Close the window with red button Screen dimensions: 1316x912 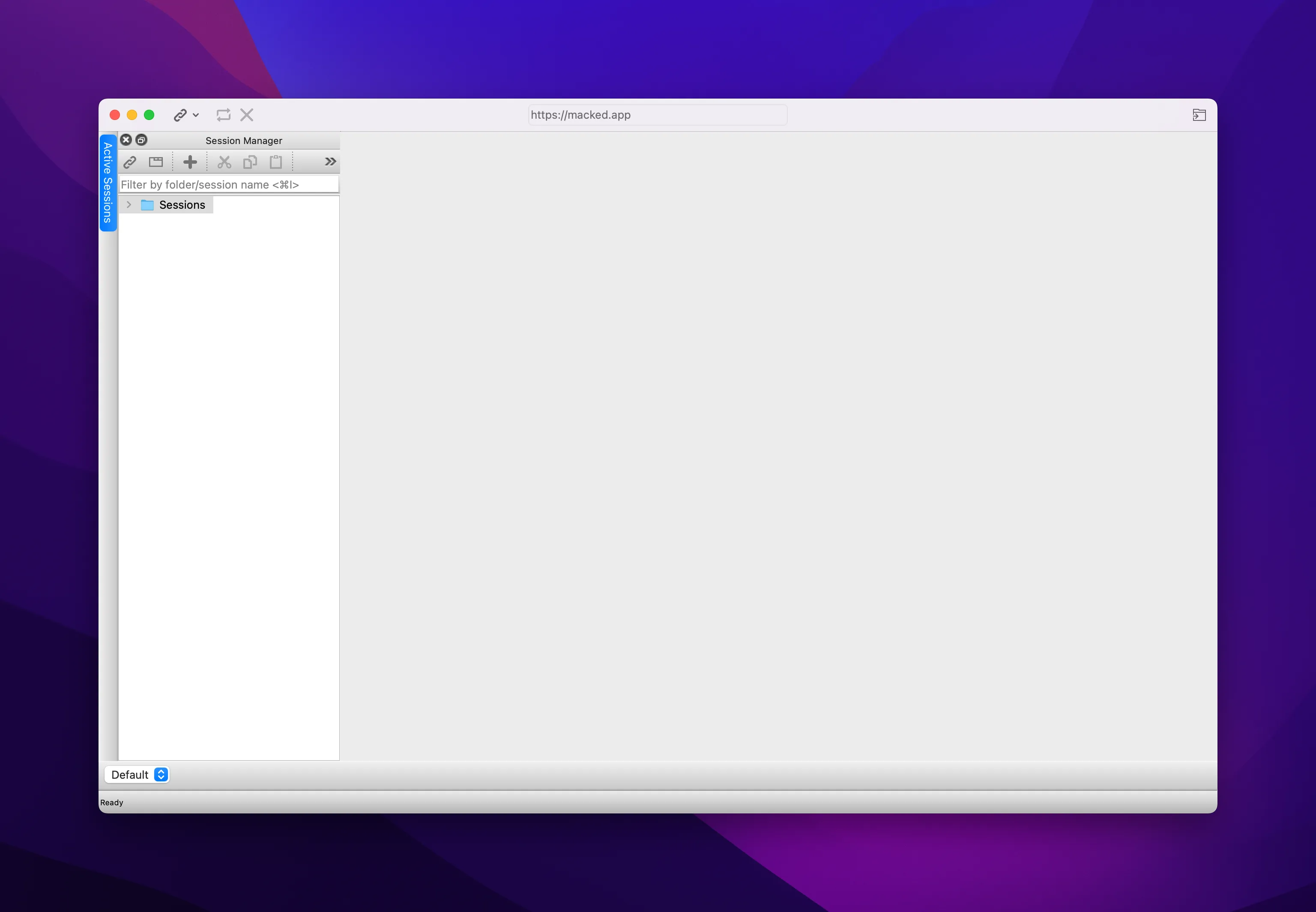[x=115, y=115]
